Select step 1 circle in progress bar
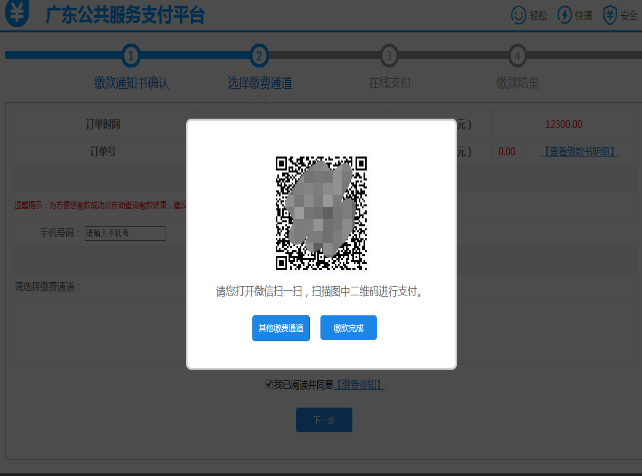The width and height of the screenshot is (642, 476). [x=131, y=55]
